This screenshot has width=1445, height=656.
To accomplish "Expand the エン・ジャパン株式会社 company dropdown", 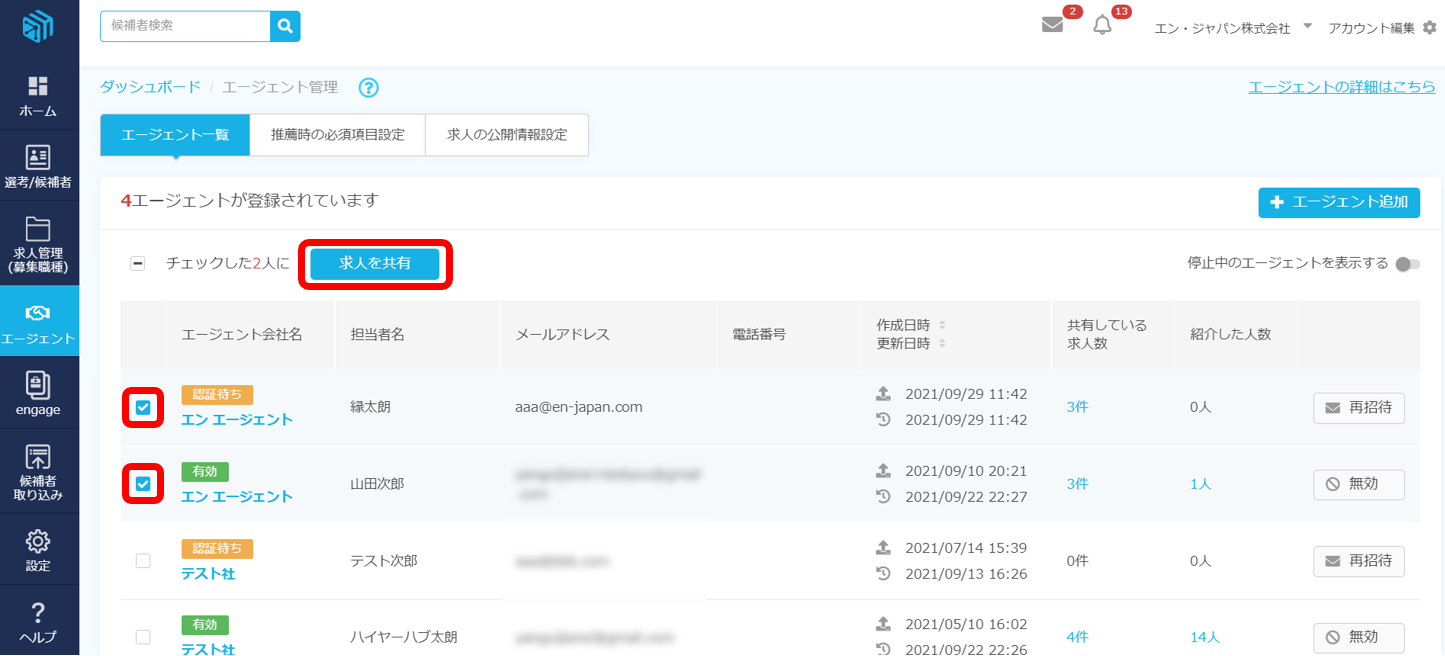I will pos(1308,27).
